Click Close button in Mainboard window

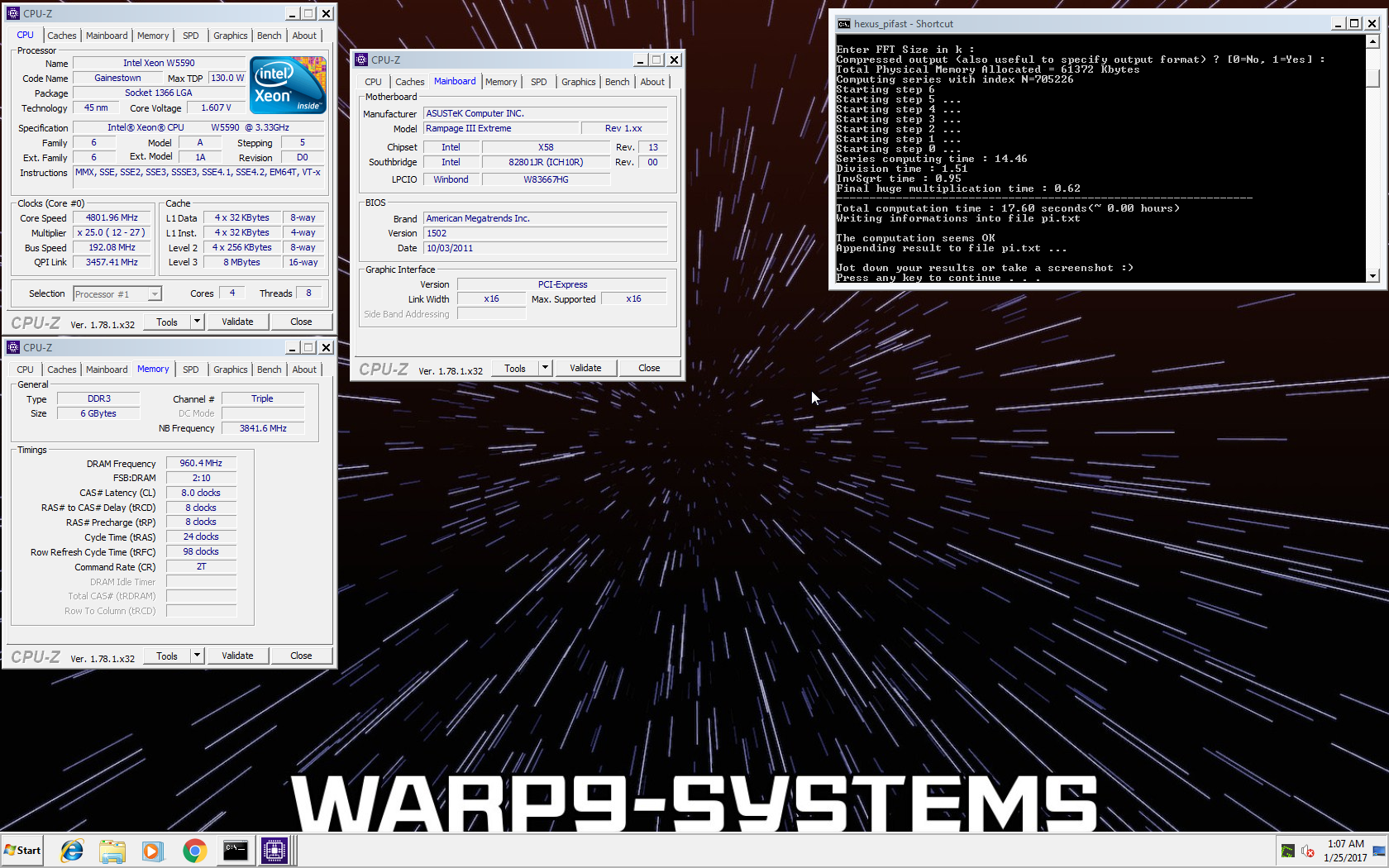649,368
